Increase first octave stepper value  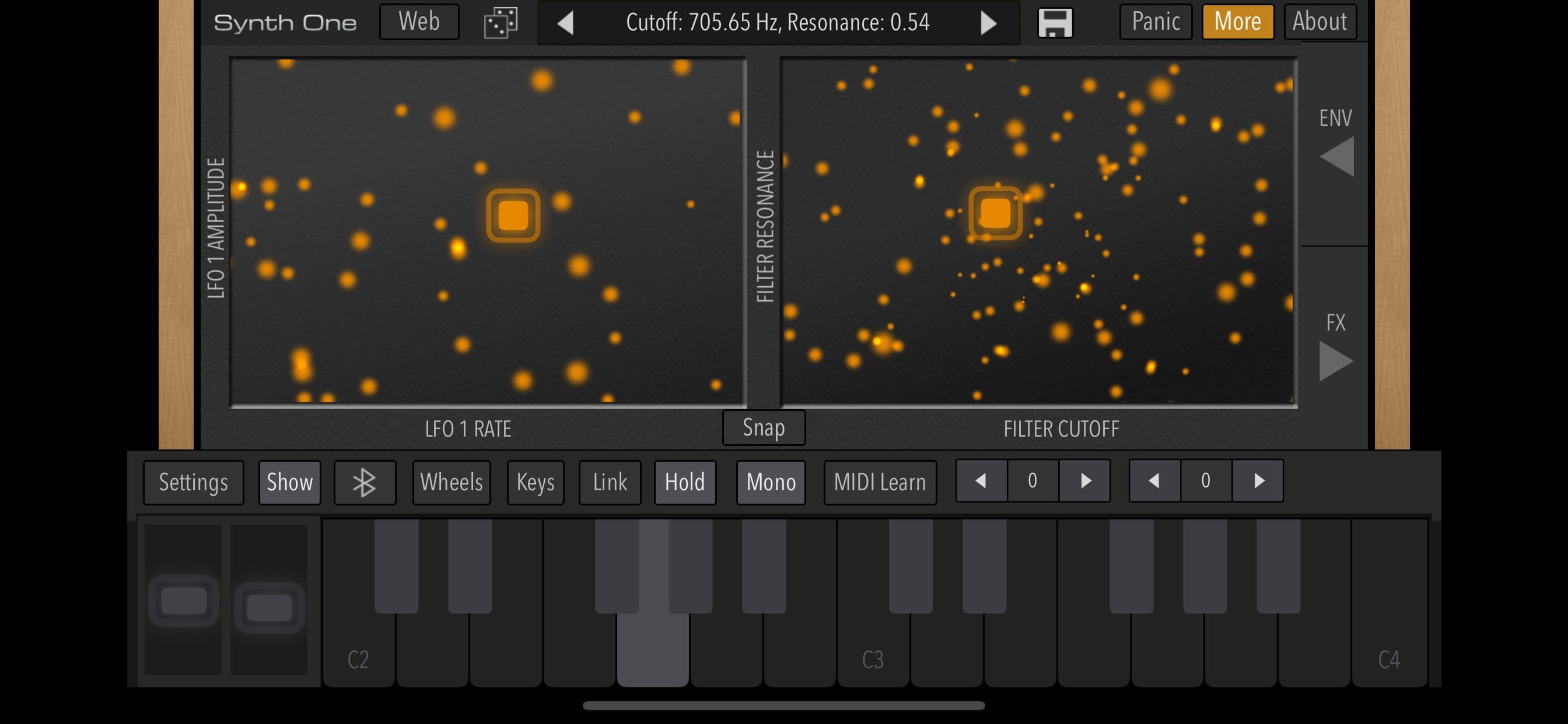pyautogui.click(x=1084, y=481)
